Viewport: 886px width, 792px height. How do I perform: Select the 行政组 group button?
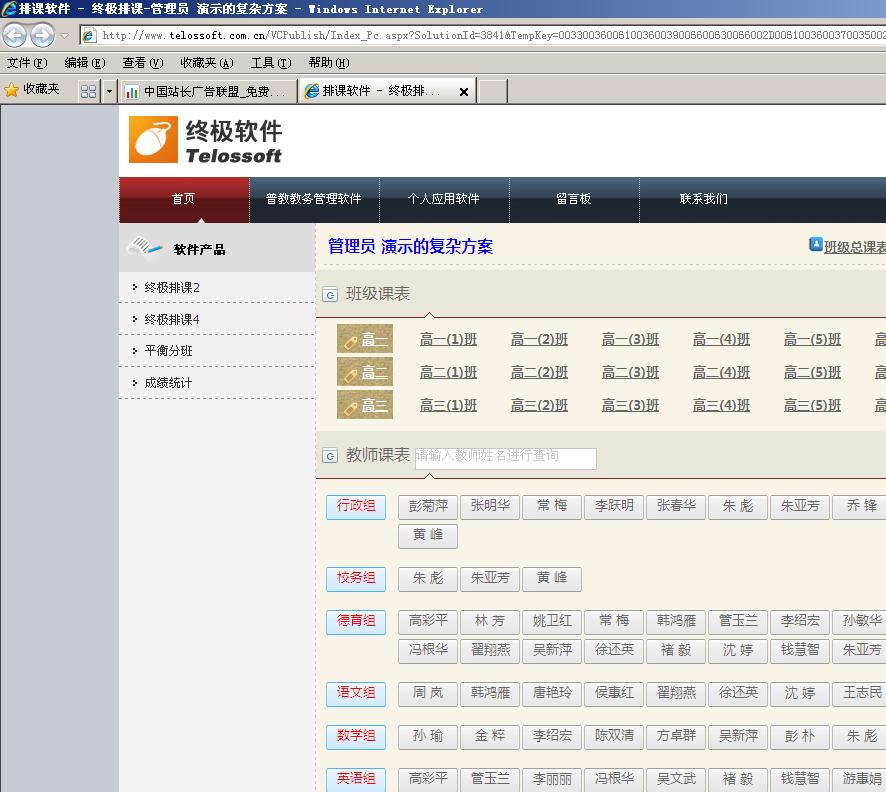click(x=356, y=507)
